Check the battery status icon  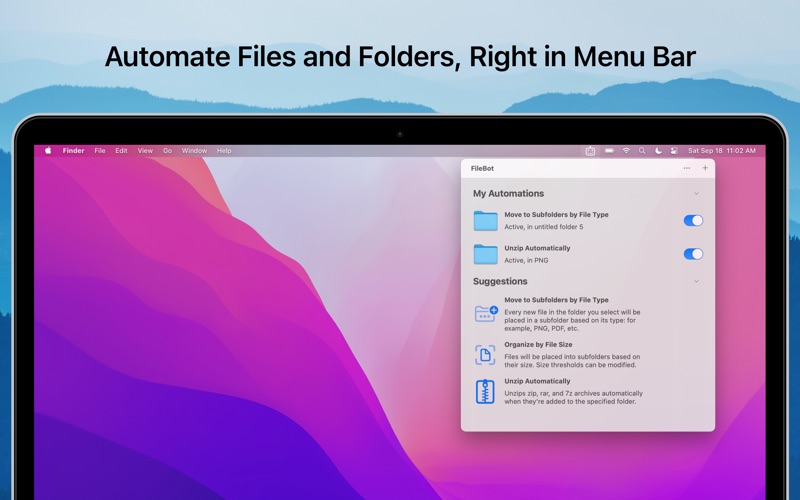(x=609, y=151)
